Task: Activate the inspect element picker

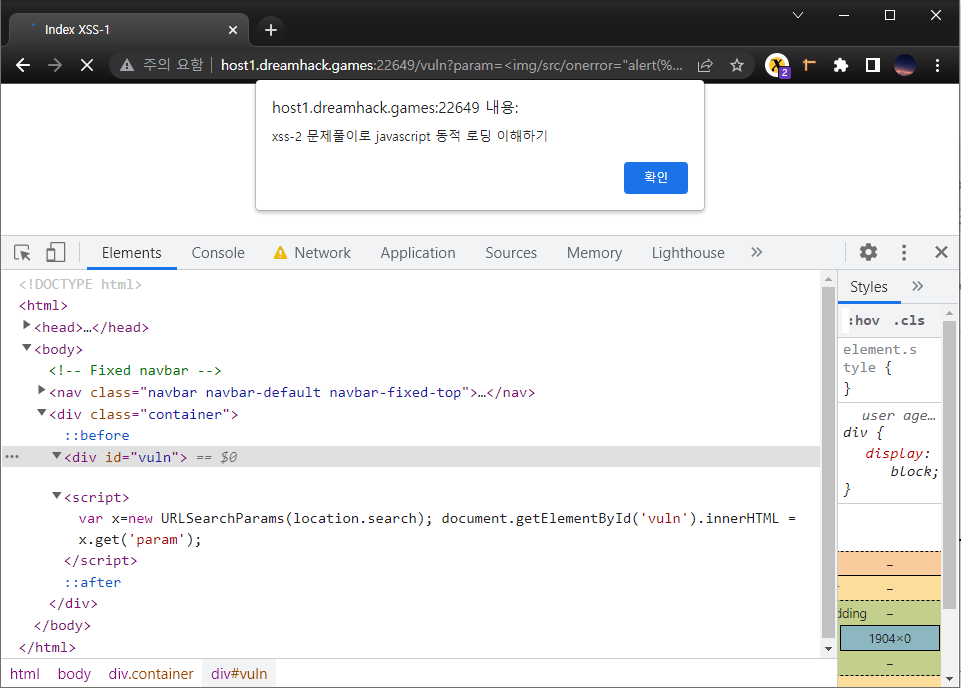Action: 22,252
